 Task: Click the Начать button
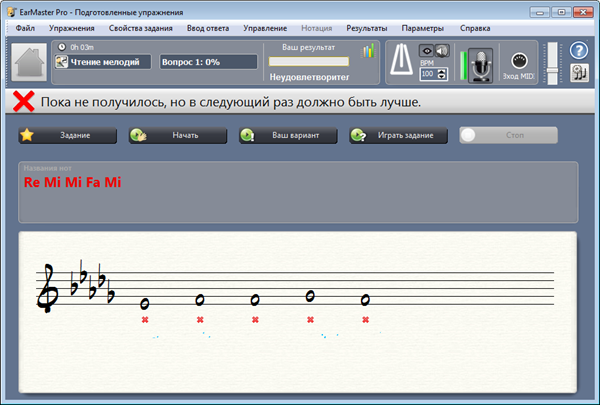point(178,135)
